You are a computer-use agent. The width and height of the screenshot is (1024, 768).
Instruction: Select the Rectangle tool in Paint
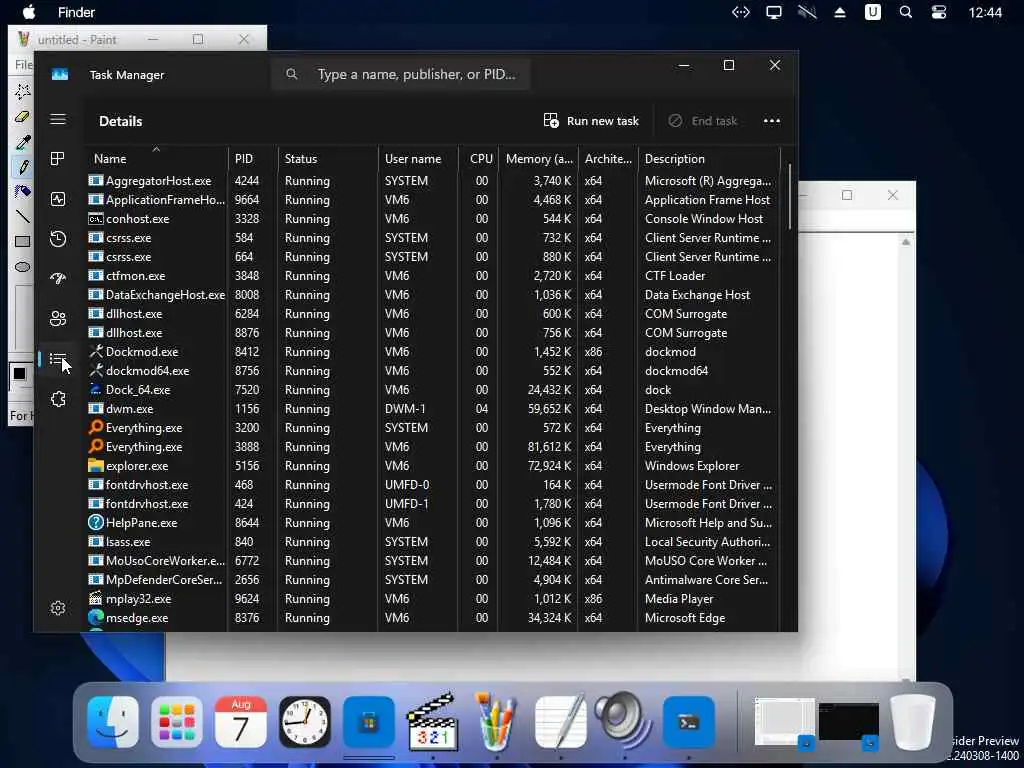[22, 241]
